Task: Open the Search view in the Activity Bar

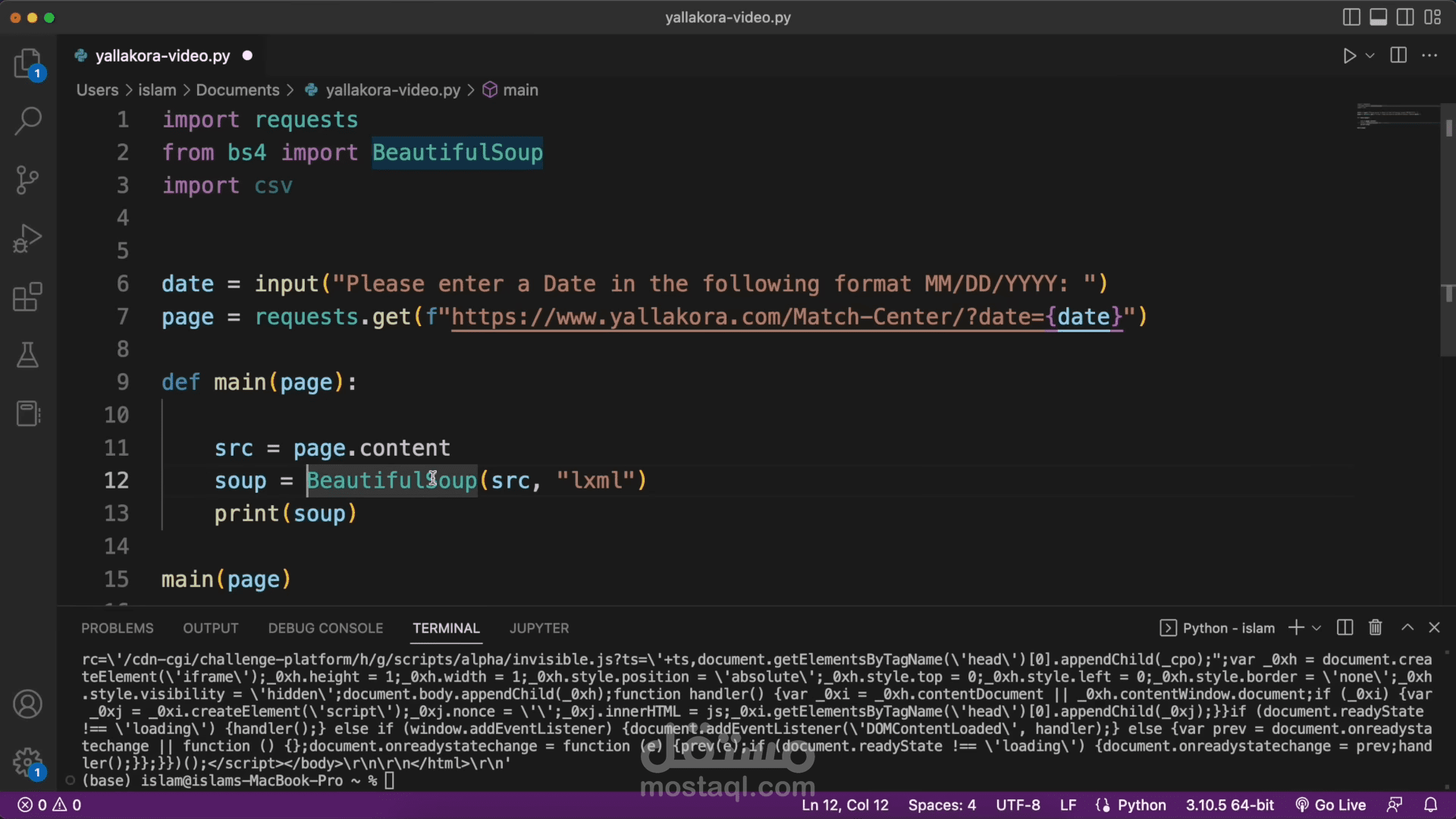Action: [27, 121]
